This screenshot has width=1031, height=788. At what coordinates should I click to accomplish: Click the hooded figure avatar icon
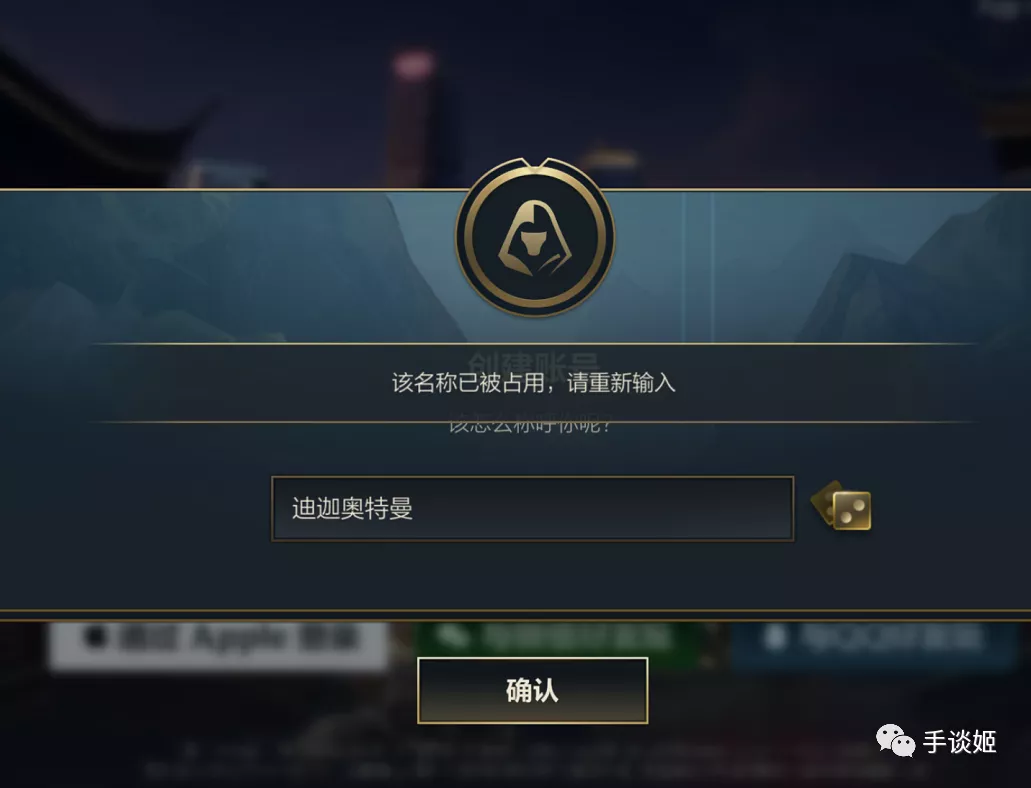[x=535, y=237]
